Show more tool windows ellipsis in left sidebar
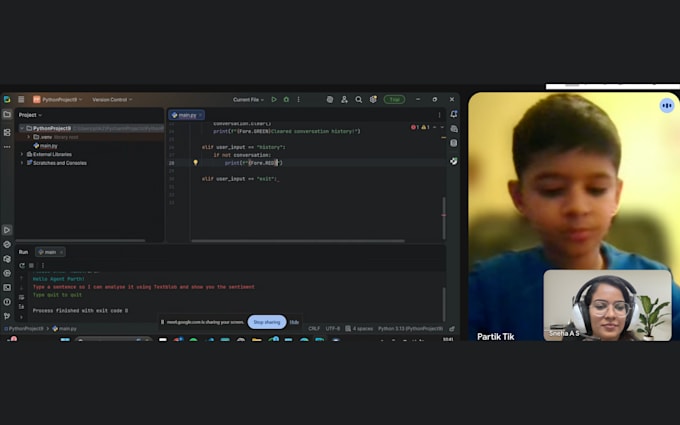Viewport: 680px width, 425px height. [x=7, y=147]
